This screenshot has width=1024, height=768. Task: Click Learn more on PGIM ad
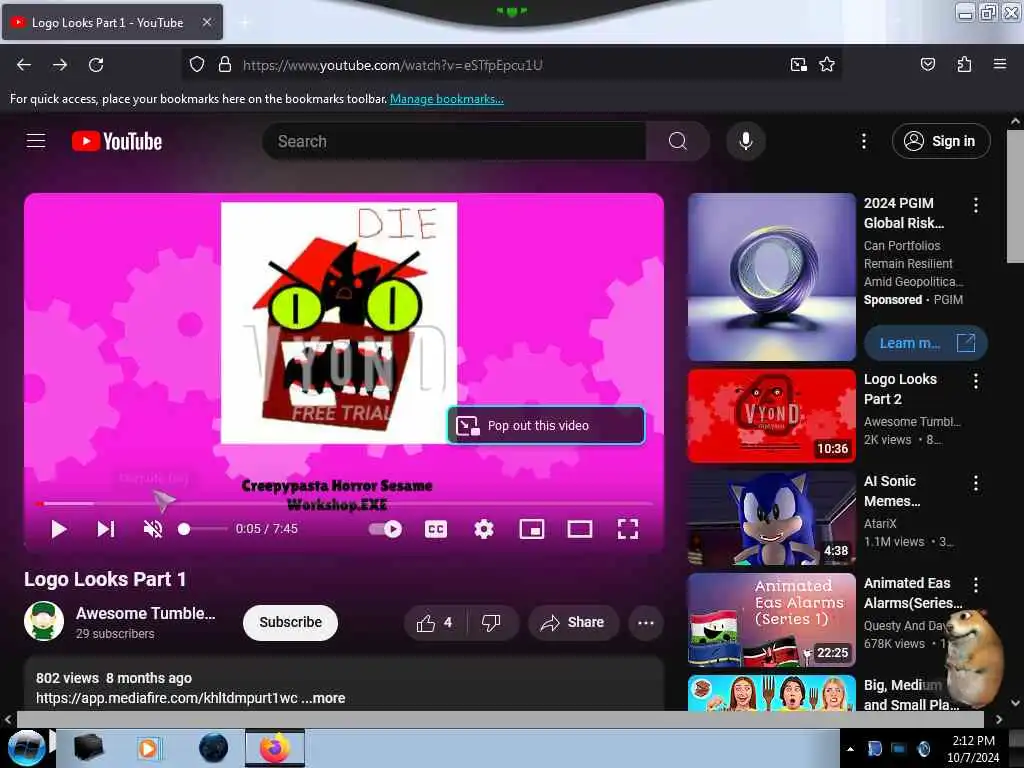click(926, 343)
